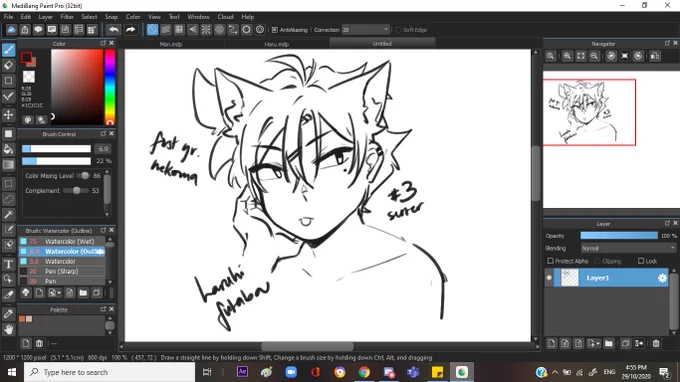Switch to the transparent color swatch

pyautogui.click(x=29, y=77)
